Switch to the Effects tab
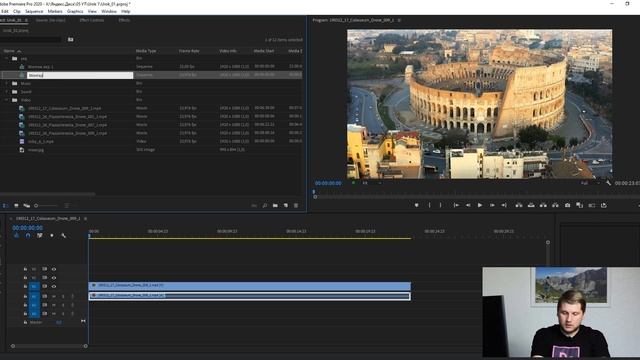 tap(124, 20)
